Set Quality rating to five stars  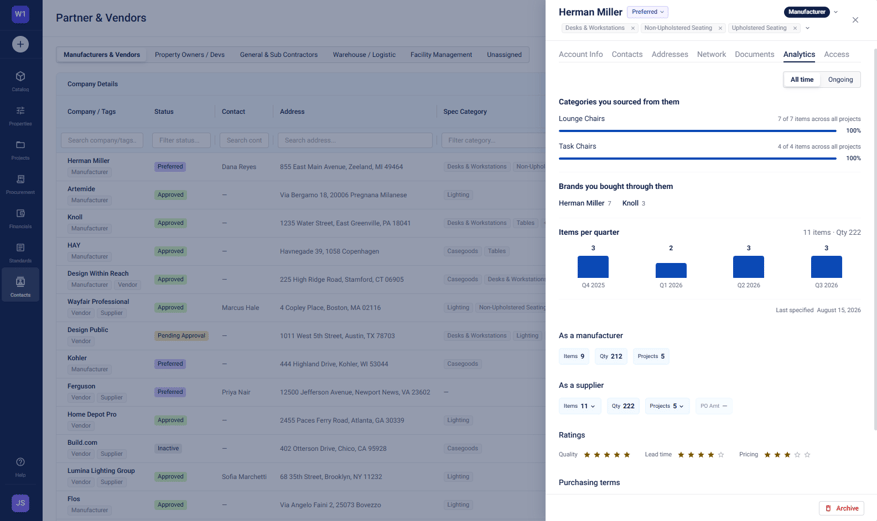click(627, 454)
